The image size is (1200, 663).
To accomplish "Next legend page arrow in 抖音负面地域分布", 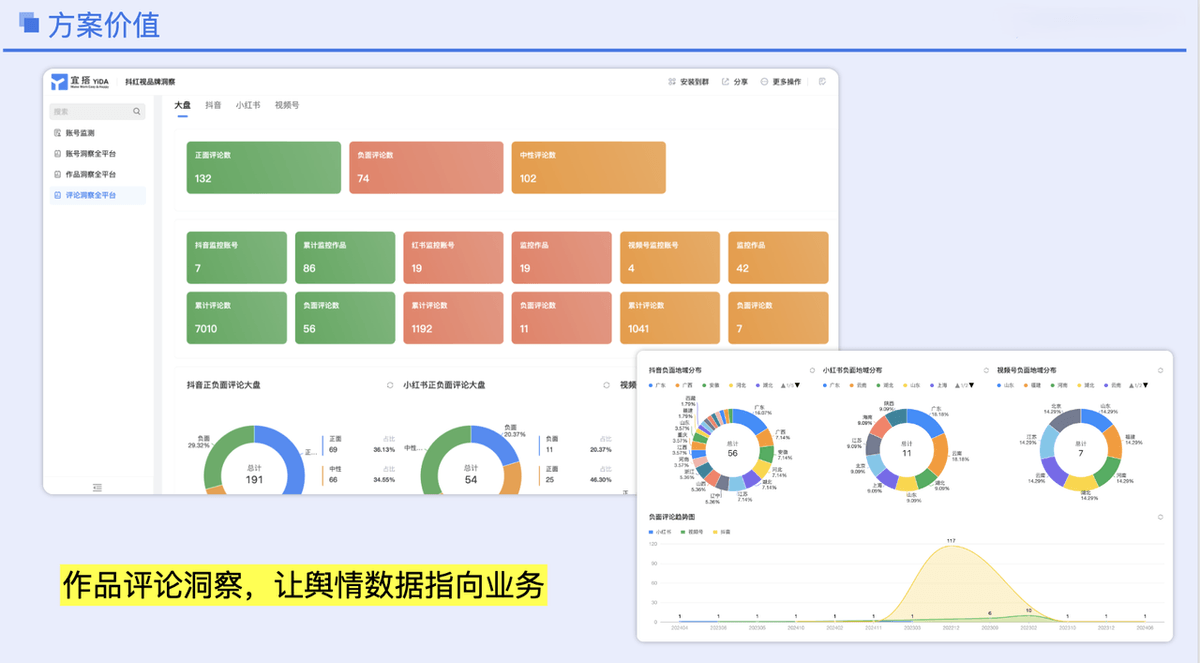I will click(797, 385).
